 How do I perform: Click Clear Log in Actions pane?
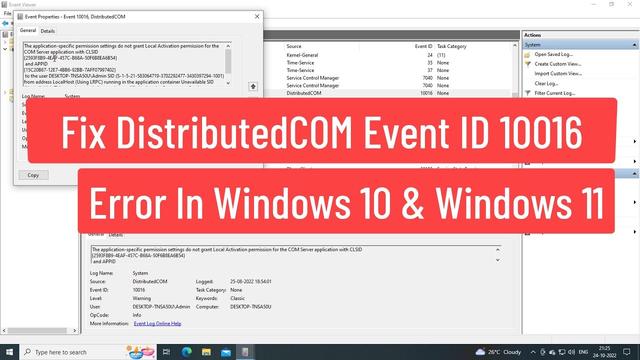pyautogui.click(x=546, y=83)
